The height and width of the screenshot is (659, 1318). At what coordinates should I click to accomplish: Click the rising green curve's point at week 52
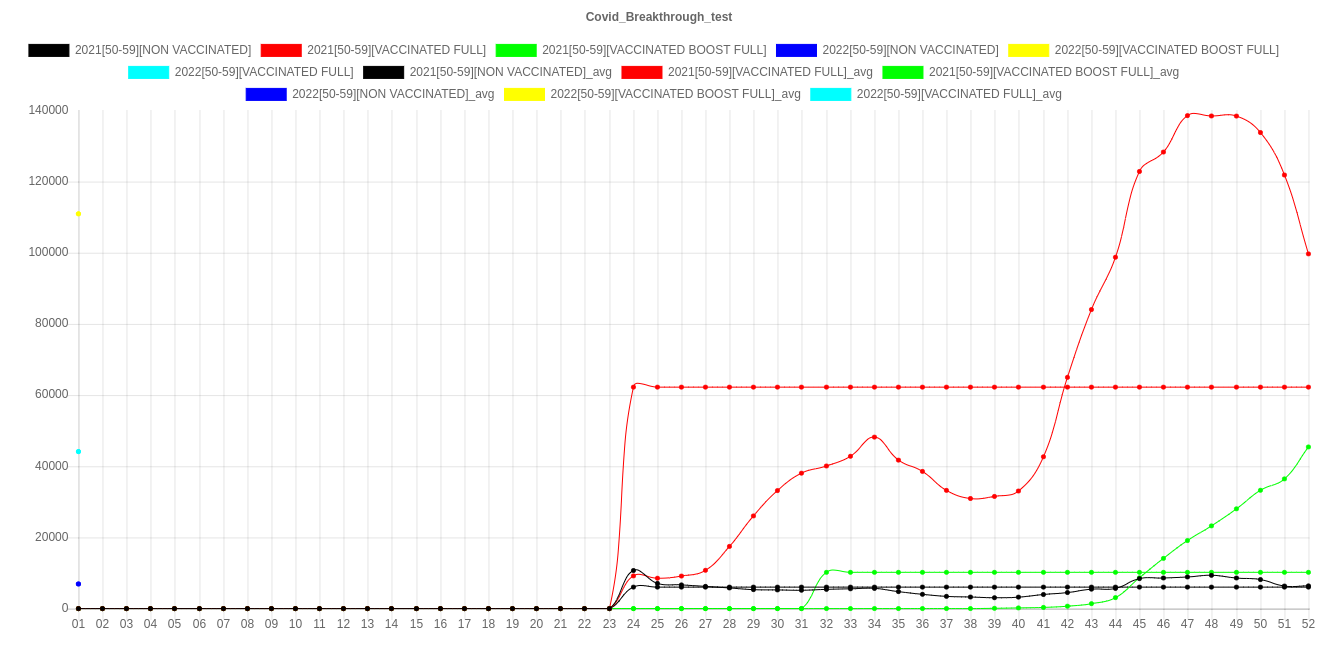click(x=1308, y=447)
